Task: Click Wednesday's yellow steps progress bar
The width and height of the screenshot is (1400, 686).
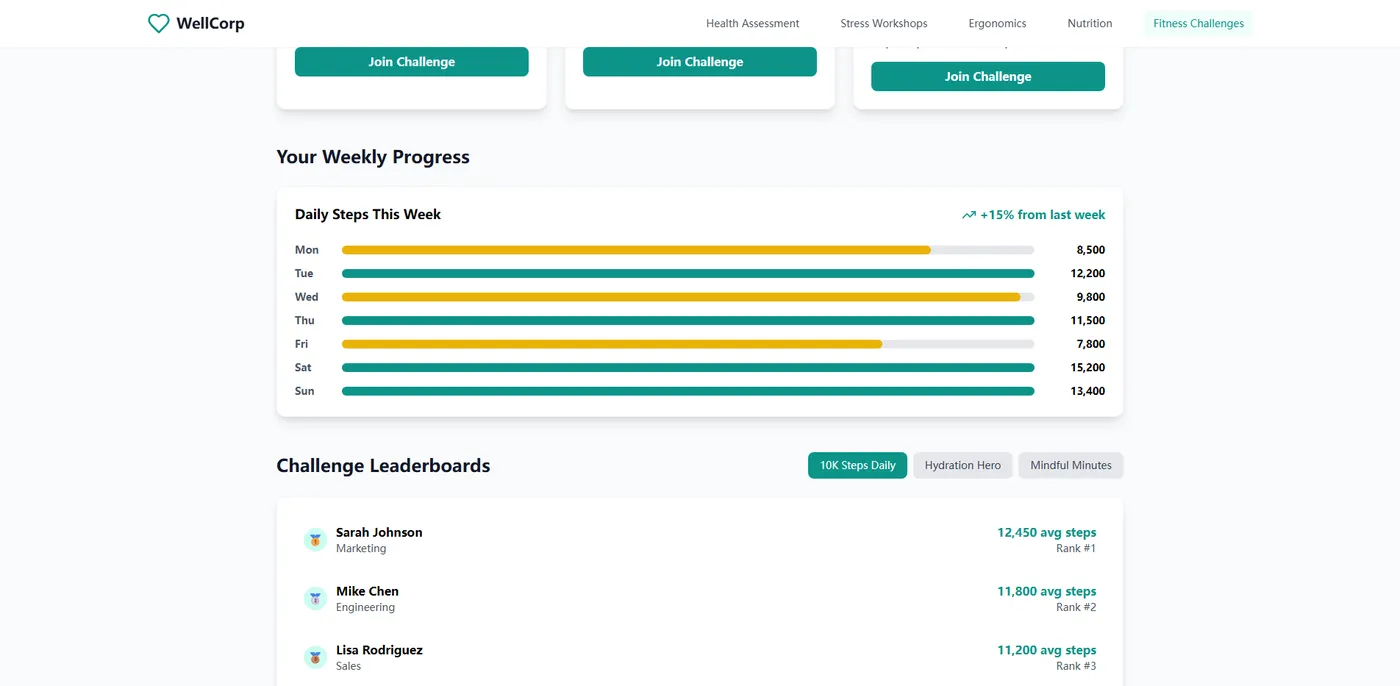Action: click(681, 297)
